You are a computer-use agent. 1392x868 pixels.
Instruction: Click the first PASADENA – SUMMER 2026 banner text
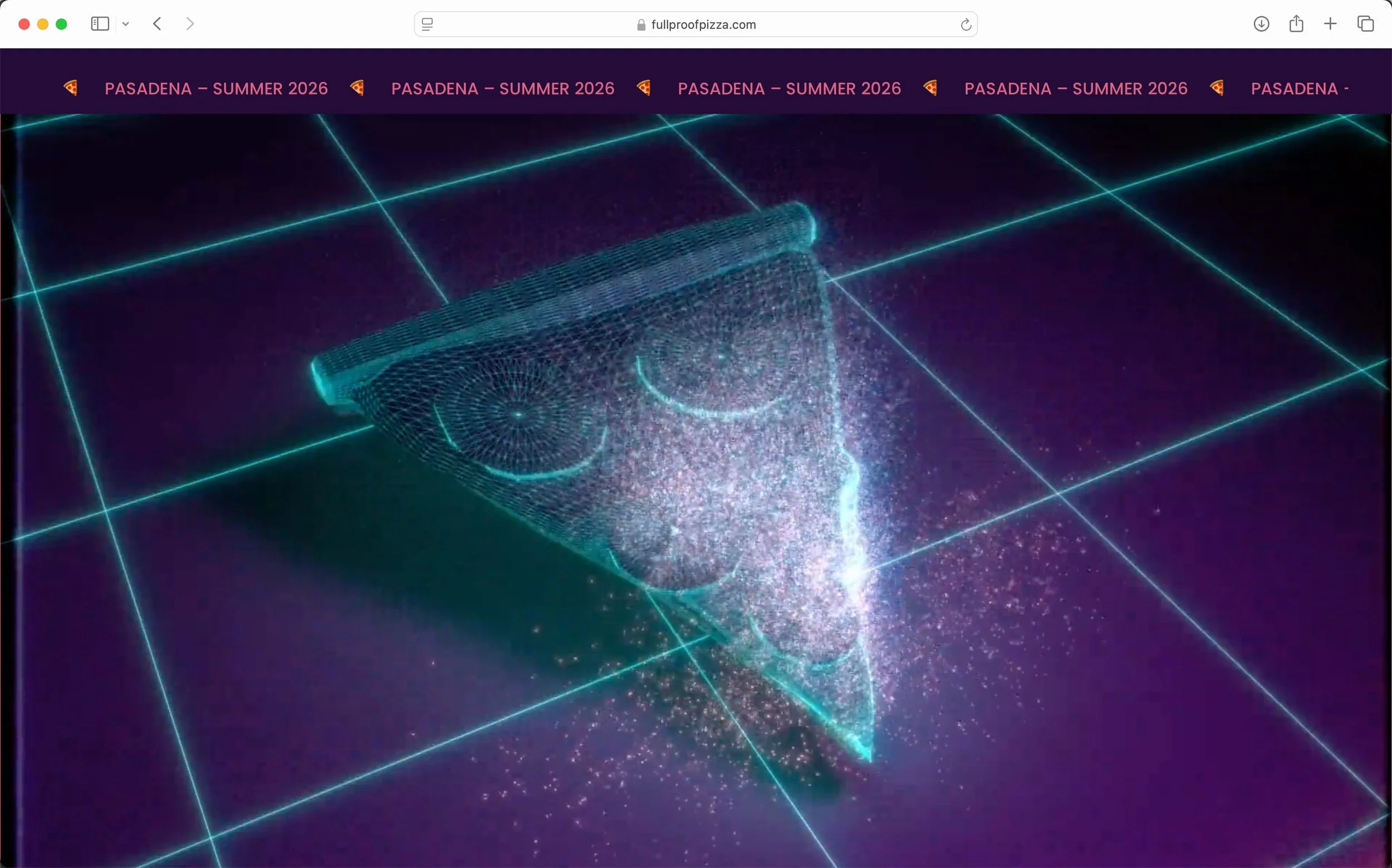click(x=216, y=89)
